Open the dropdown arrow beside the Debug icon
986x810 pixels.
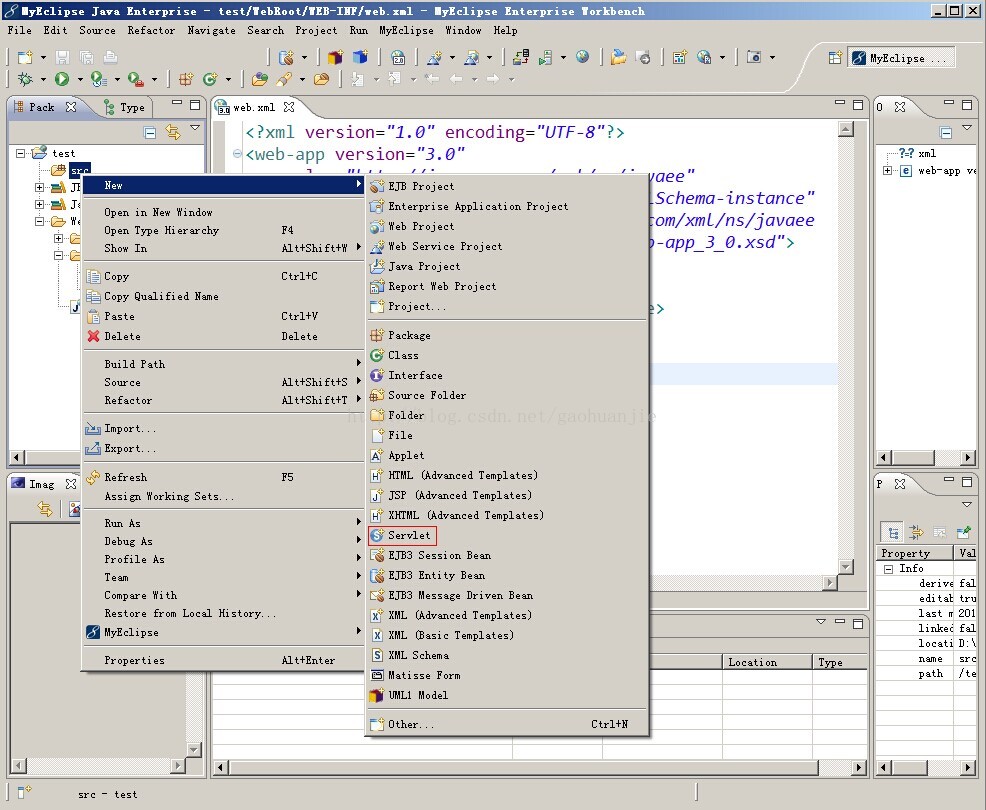(43, 79)
